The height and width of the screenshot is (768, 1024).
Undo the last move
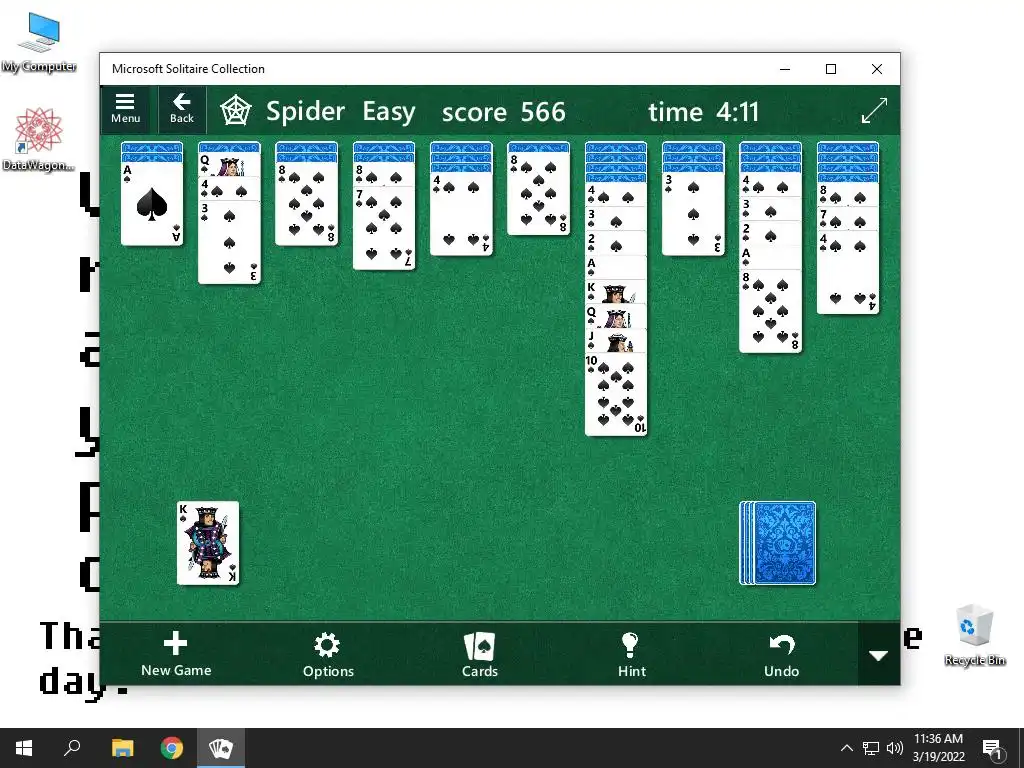point(781,654)
